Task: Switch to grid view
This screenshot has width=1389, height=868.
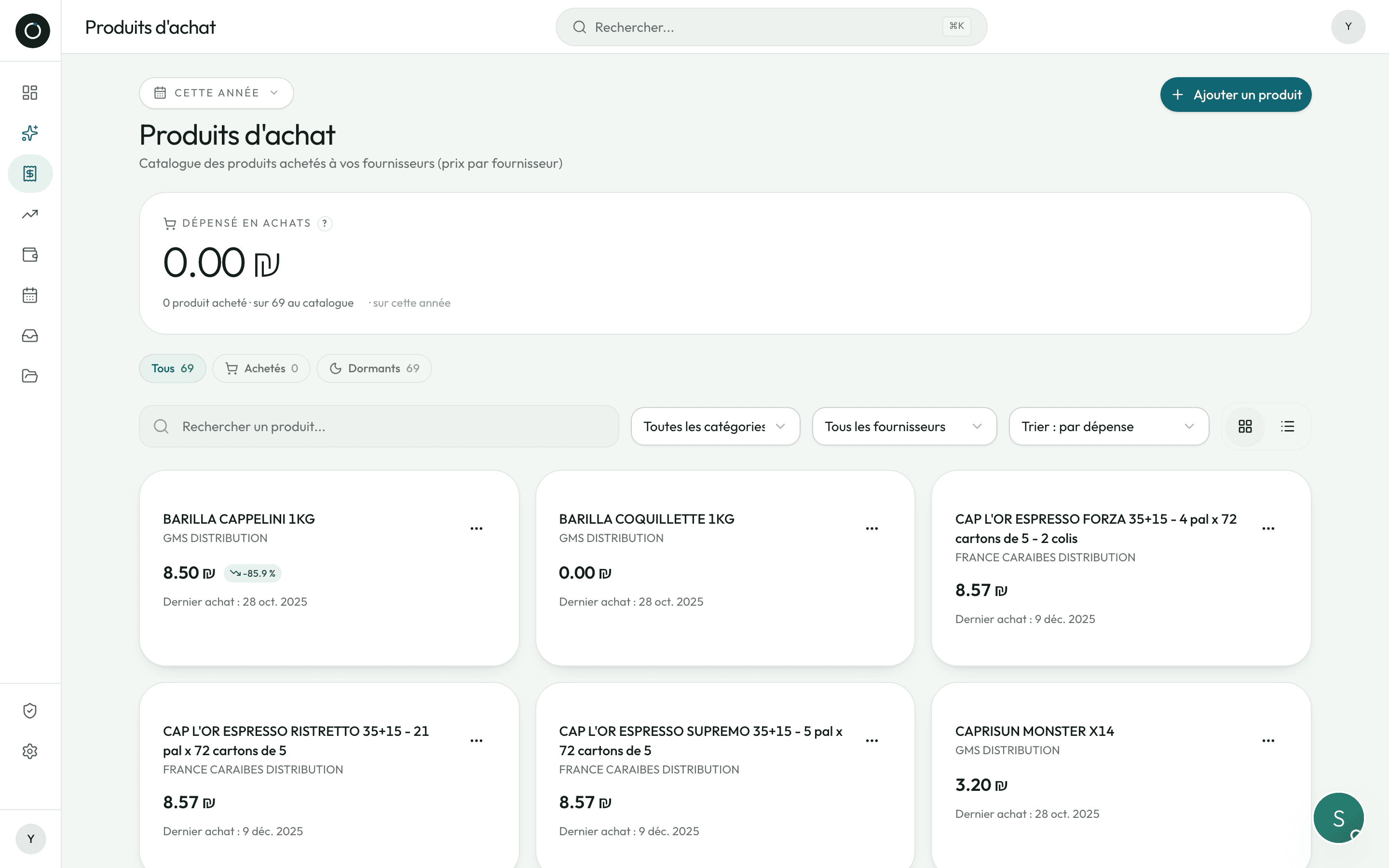Action: (1245, 427)
